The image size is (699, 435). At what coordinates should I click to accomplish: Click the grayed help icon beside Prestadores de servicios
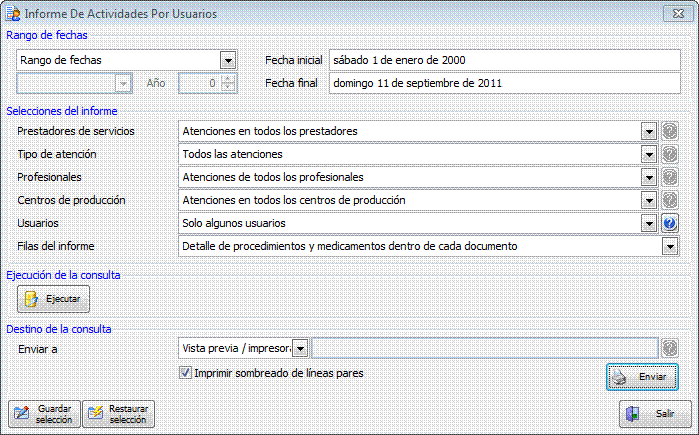click(670, 131)
